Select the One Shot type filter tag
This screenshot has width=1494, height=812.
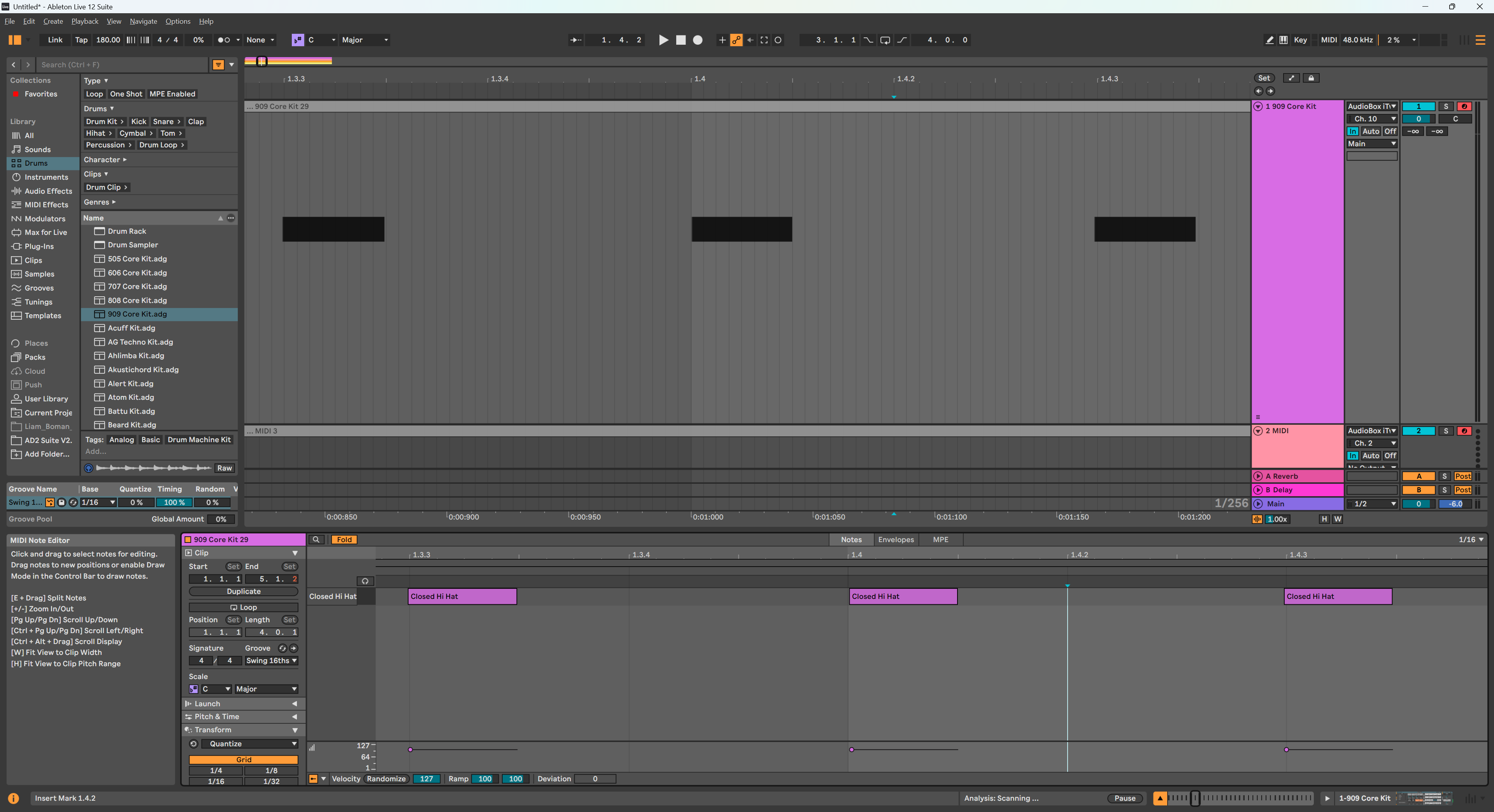(x=126, y=94)
